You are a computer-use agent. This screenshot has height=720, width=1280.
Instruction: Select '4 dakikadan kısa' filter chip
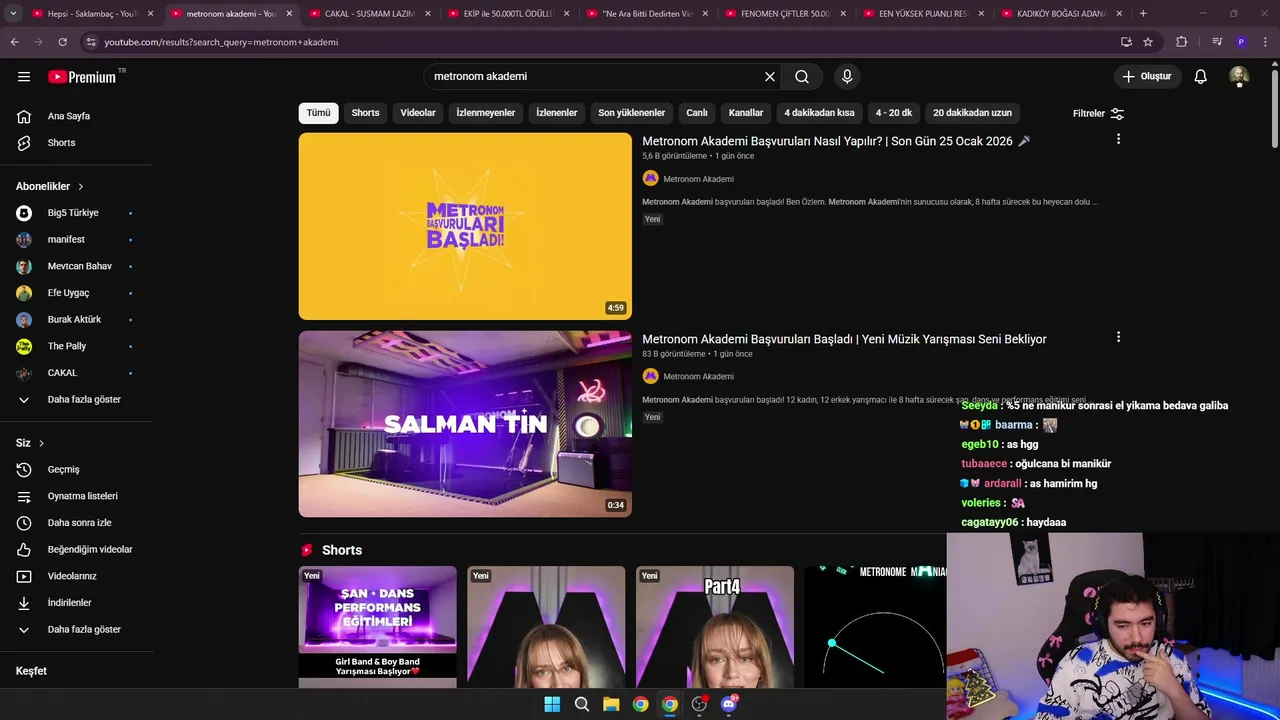click(819, 113)
